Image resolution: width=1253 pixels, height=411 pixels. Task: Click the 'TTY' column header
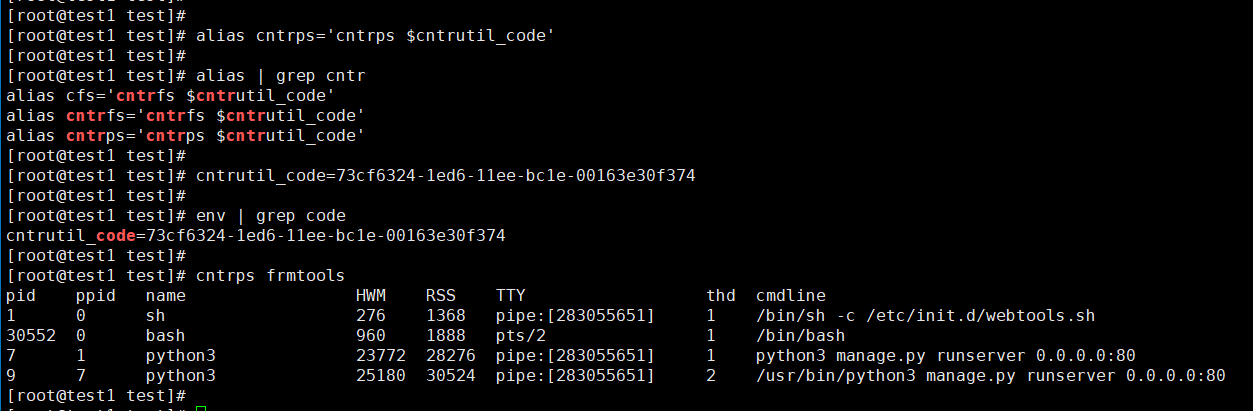510,295
